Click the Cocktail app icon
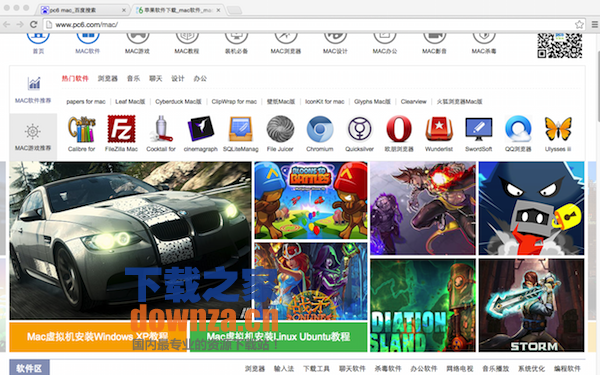Viewport: 600px width, 375px height. click(x=161, y=129)
